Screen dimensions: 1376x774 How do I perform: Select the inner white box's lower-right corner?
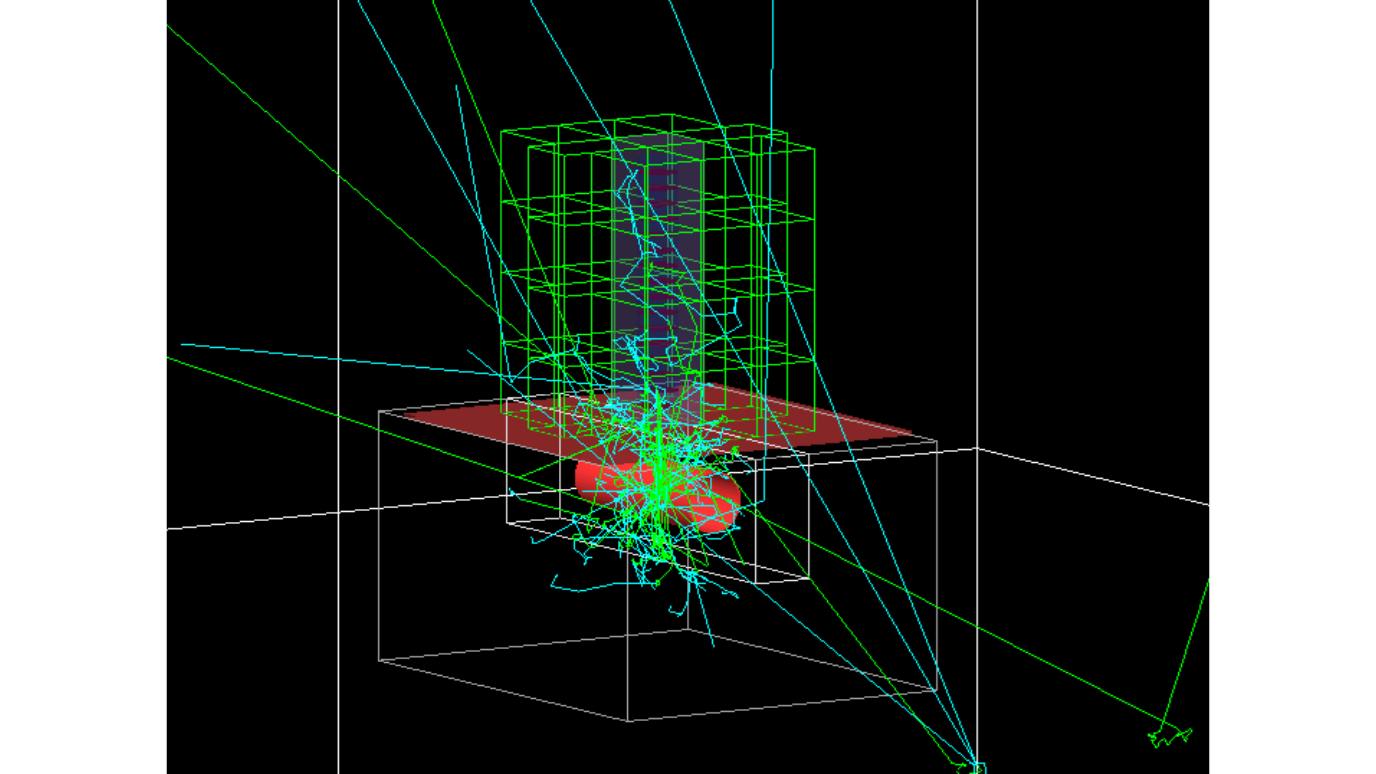pos(808,578)
